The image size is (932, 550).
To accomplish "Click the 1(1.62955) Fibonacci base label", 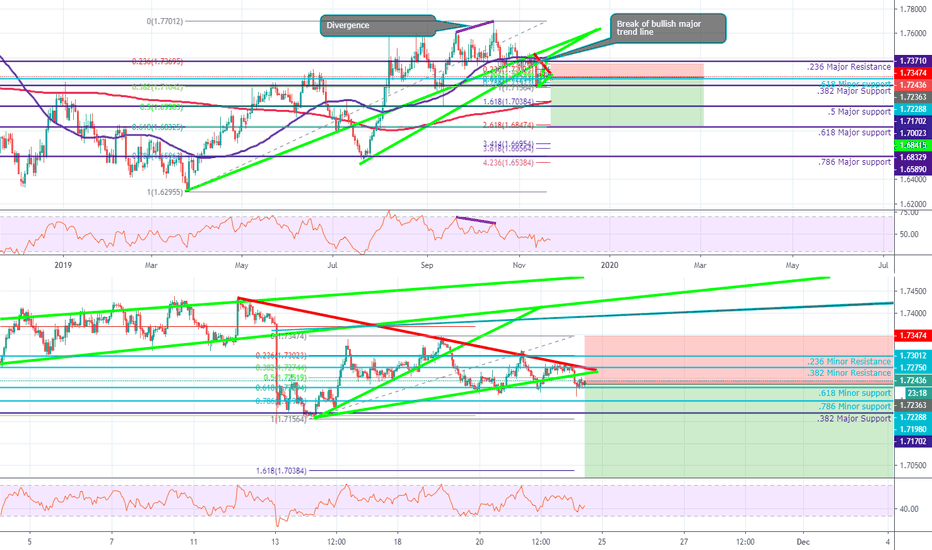I will point(163,191).
